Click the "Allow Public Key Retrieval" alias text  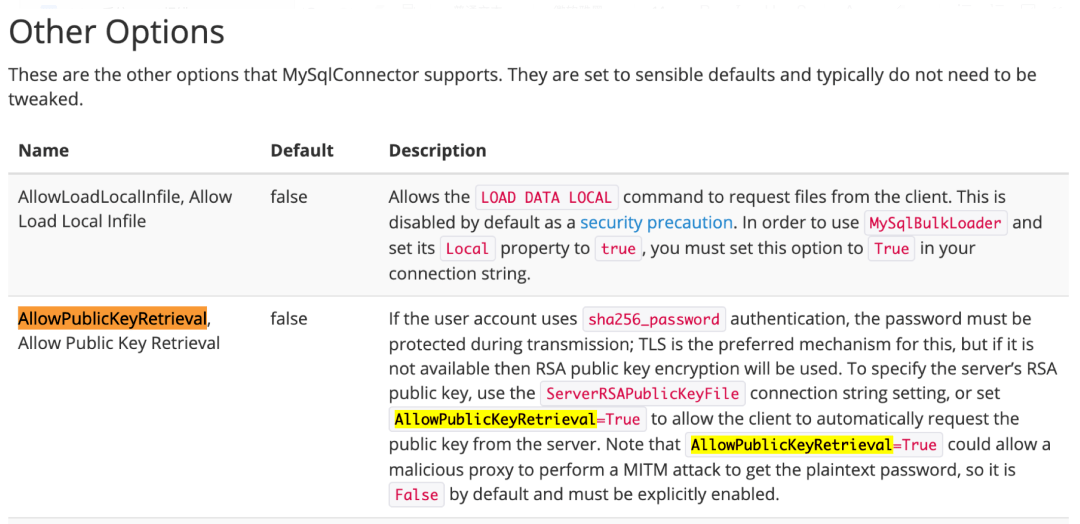point(119,344)
